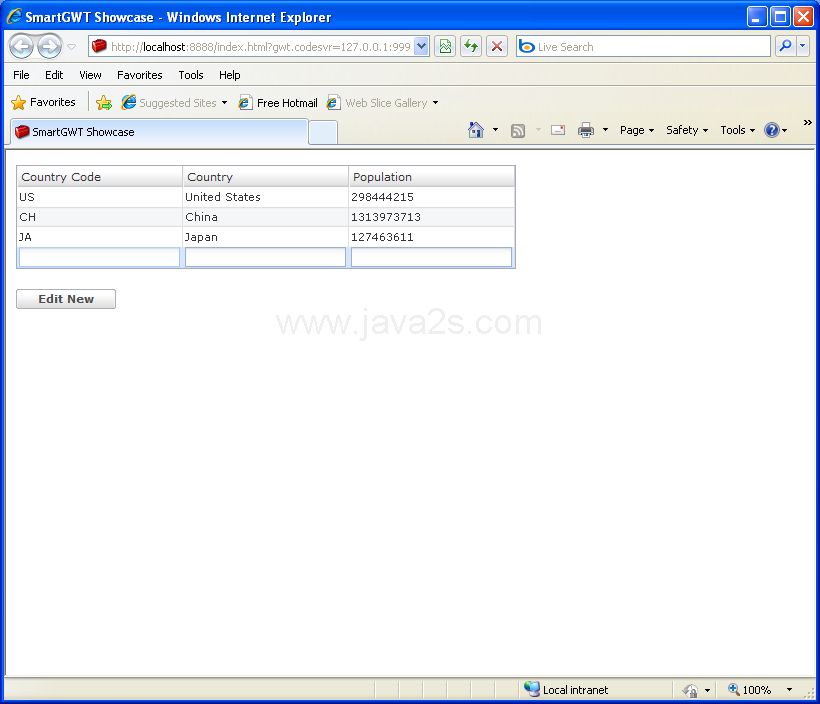Click the Read Mail envelope icon

tap(558, 130)
